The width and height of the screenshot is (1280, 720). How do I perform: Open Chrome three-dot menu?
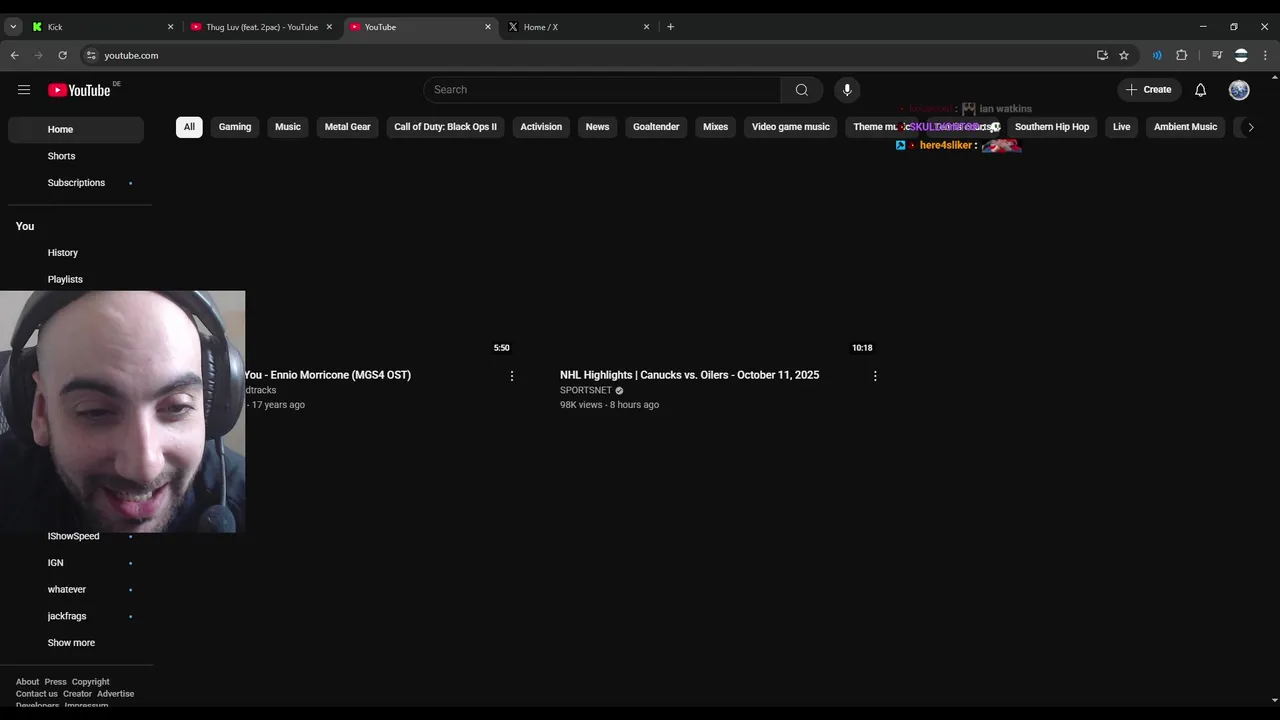click(1265, 55)
